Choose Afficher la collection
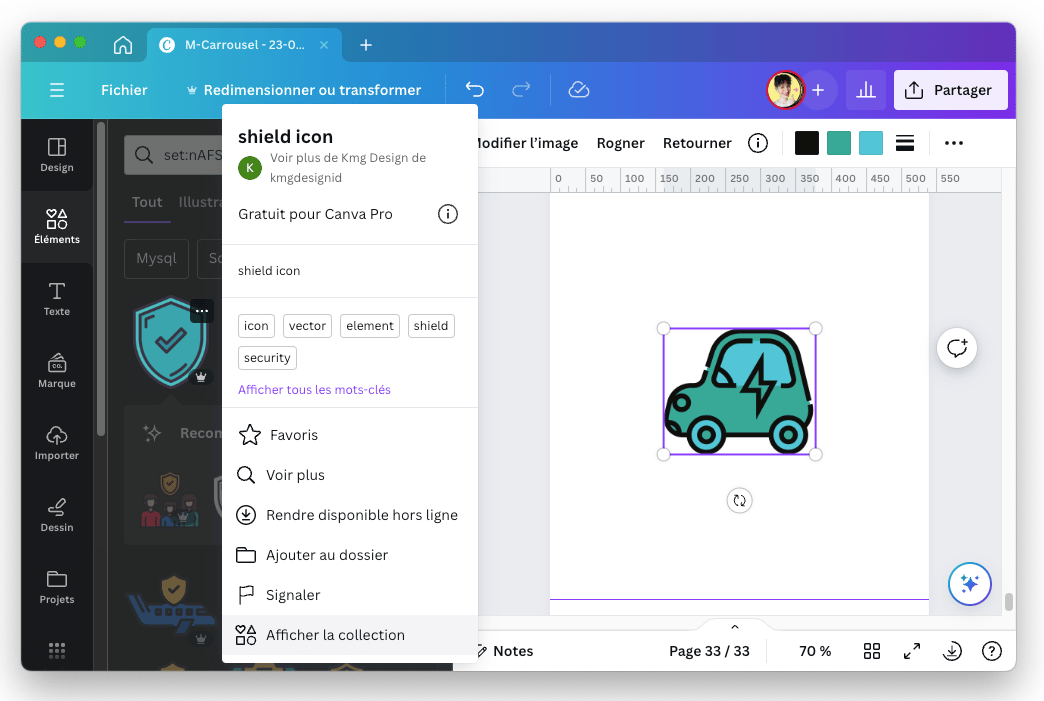The image size is (1044, 701). 350,635
